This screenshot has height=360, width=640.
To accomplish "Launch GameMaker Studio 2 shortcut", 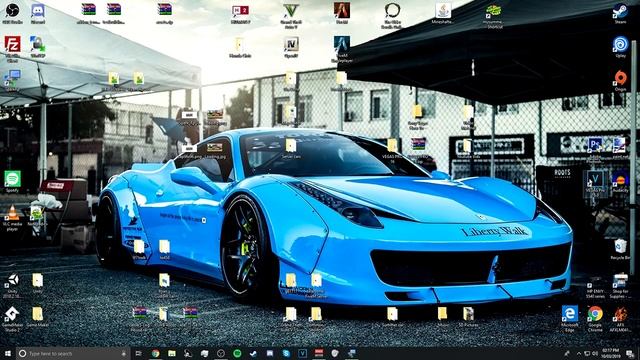I will coord(12,318).
